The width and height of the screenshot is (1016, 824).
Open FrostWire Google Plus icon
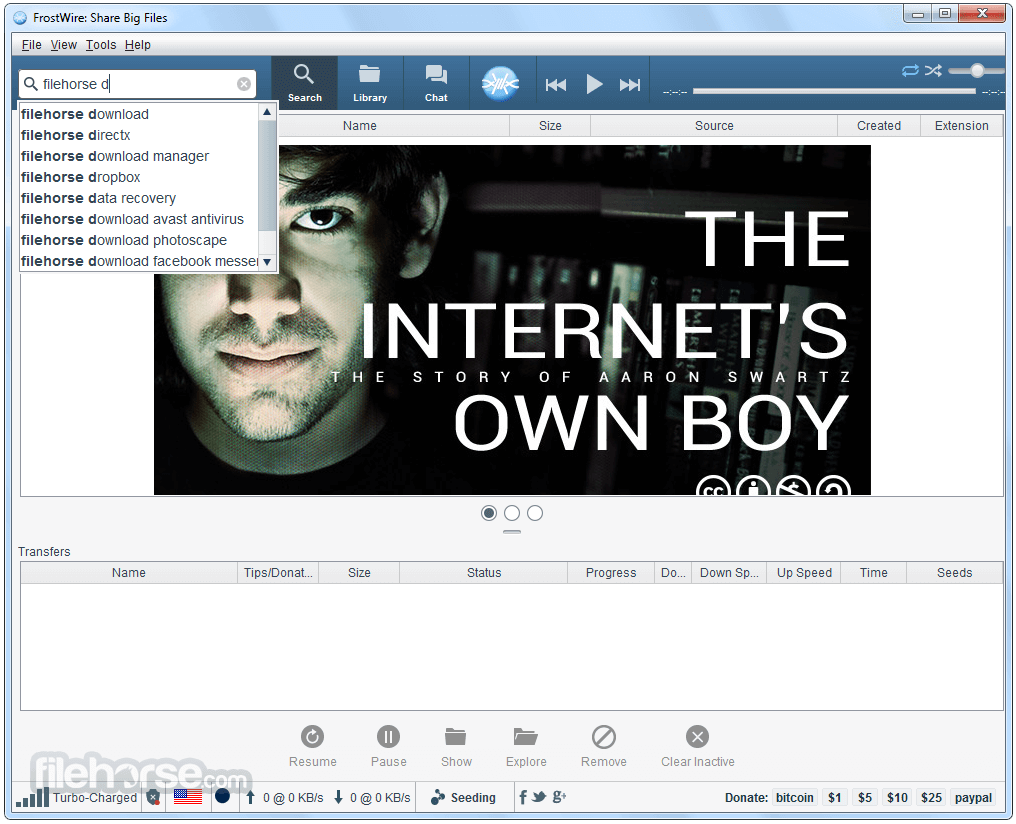coord(559,797)
